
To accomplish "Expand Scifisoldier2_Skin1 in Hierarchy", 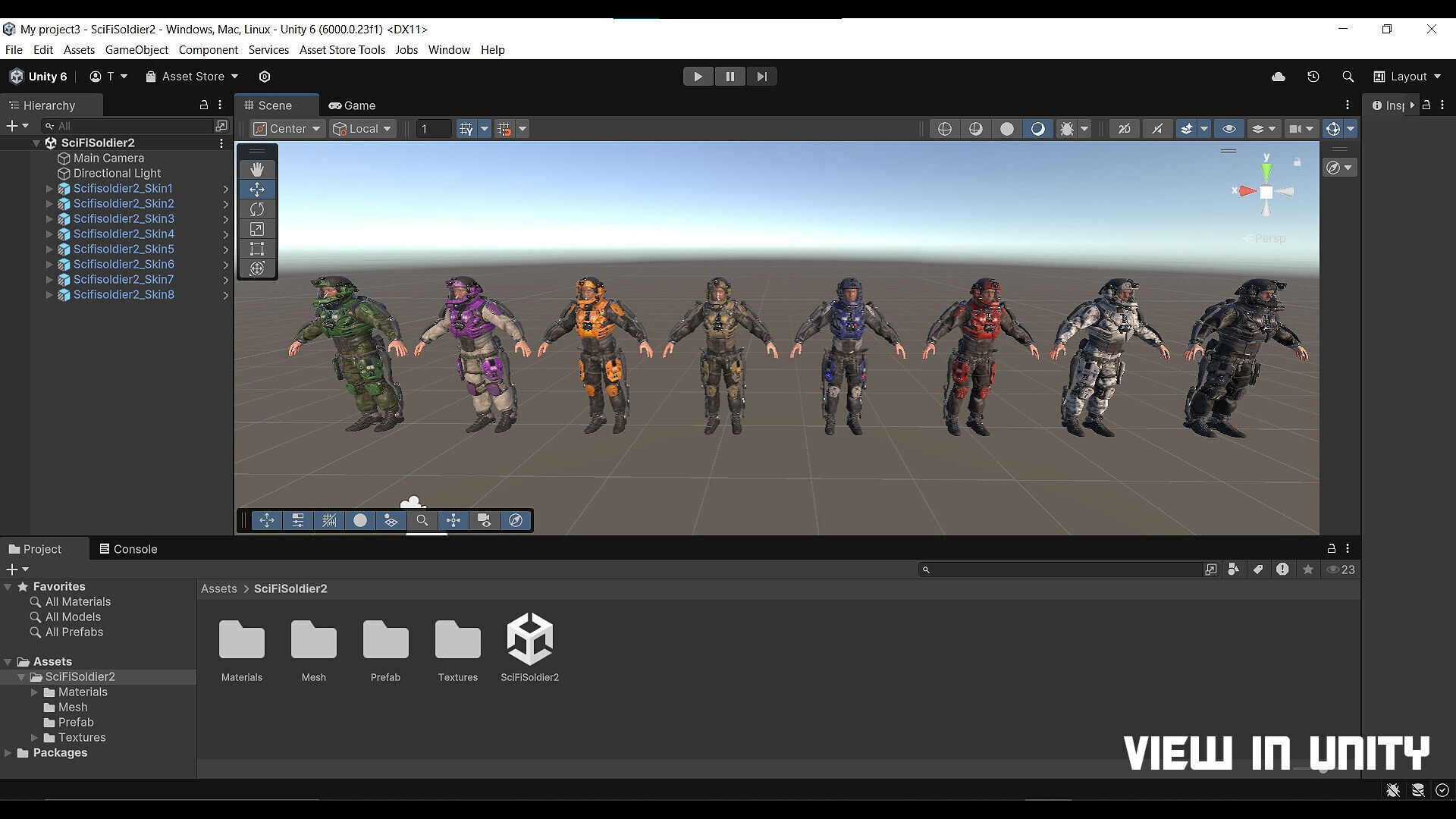I will 49,188.
